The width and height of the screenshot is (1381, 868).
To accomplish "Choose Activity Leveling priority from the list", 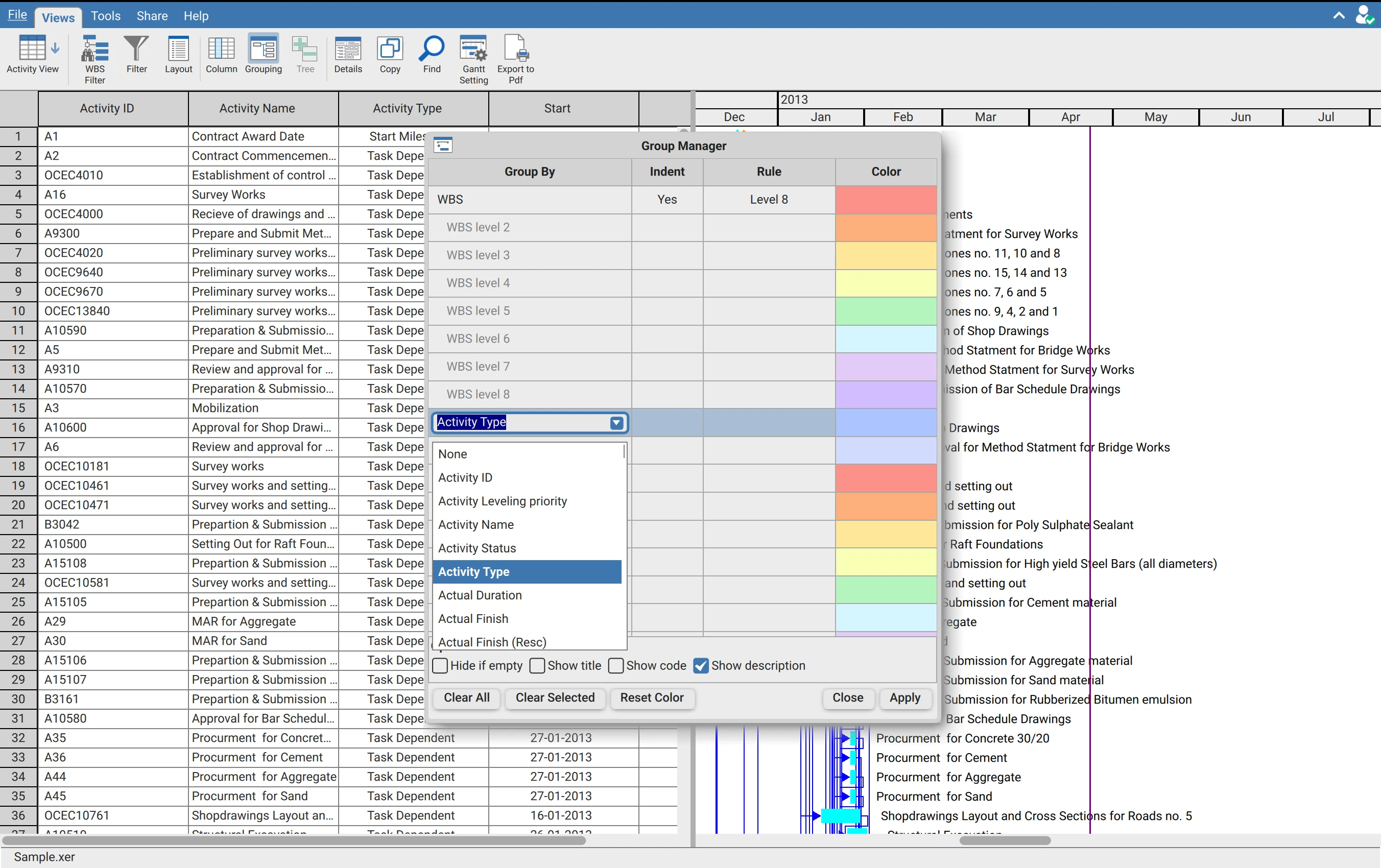I will click(528, 501).
